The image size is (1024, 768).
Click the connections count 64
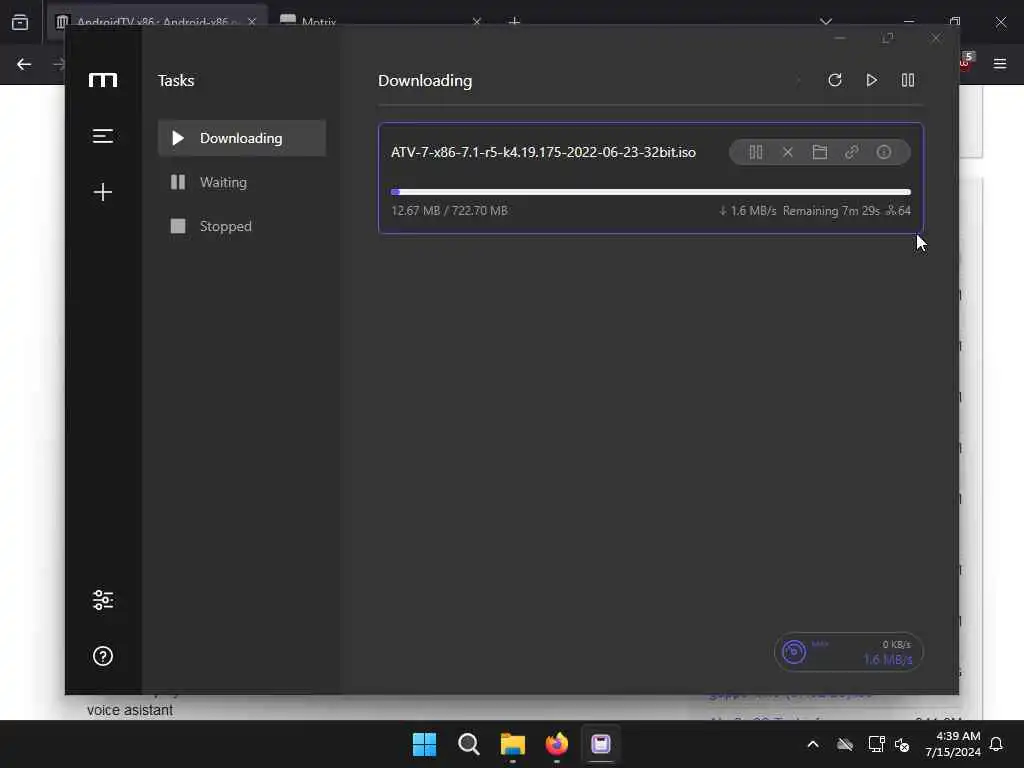coord(898,210)
